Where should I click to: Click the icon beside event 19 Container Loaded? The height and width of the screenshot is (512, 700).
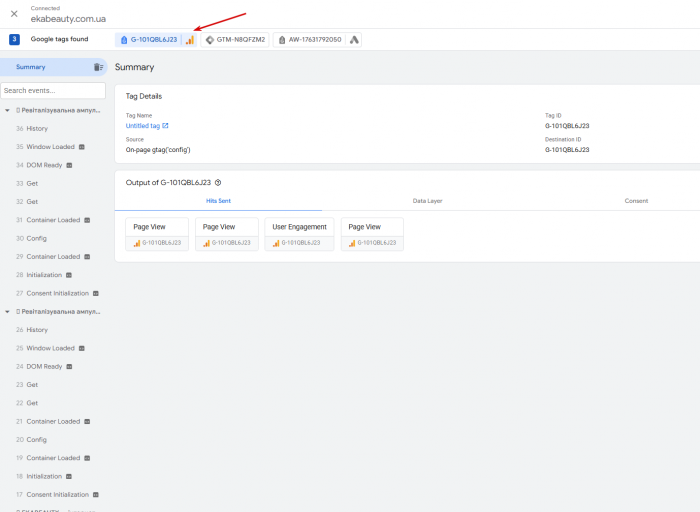87,458
